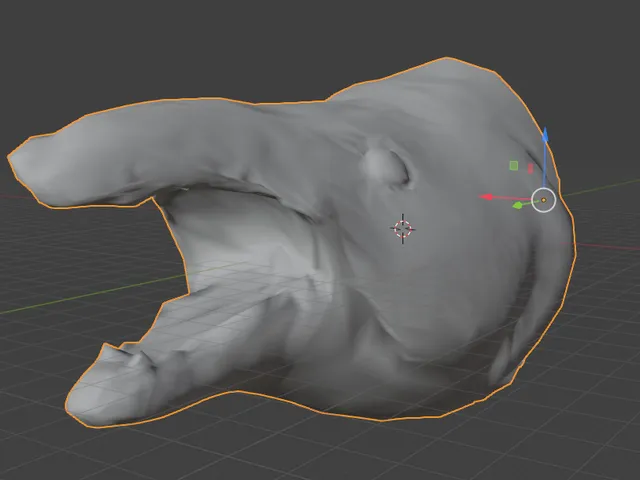Image resolution: width=640 pixels, height=480 pixels.
Task: Grab the blue Z-axis move arrow
Action: tap(545, 136)
